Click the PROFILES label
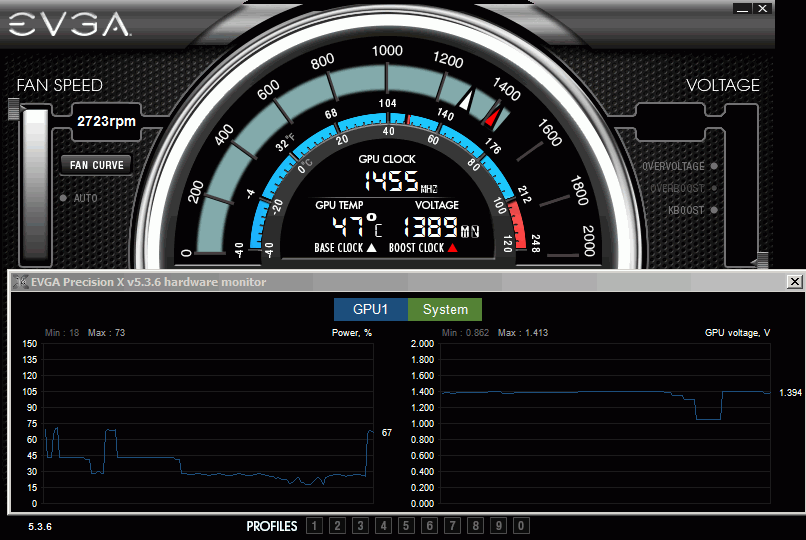 pos(272,526)
